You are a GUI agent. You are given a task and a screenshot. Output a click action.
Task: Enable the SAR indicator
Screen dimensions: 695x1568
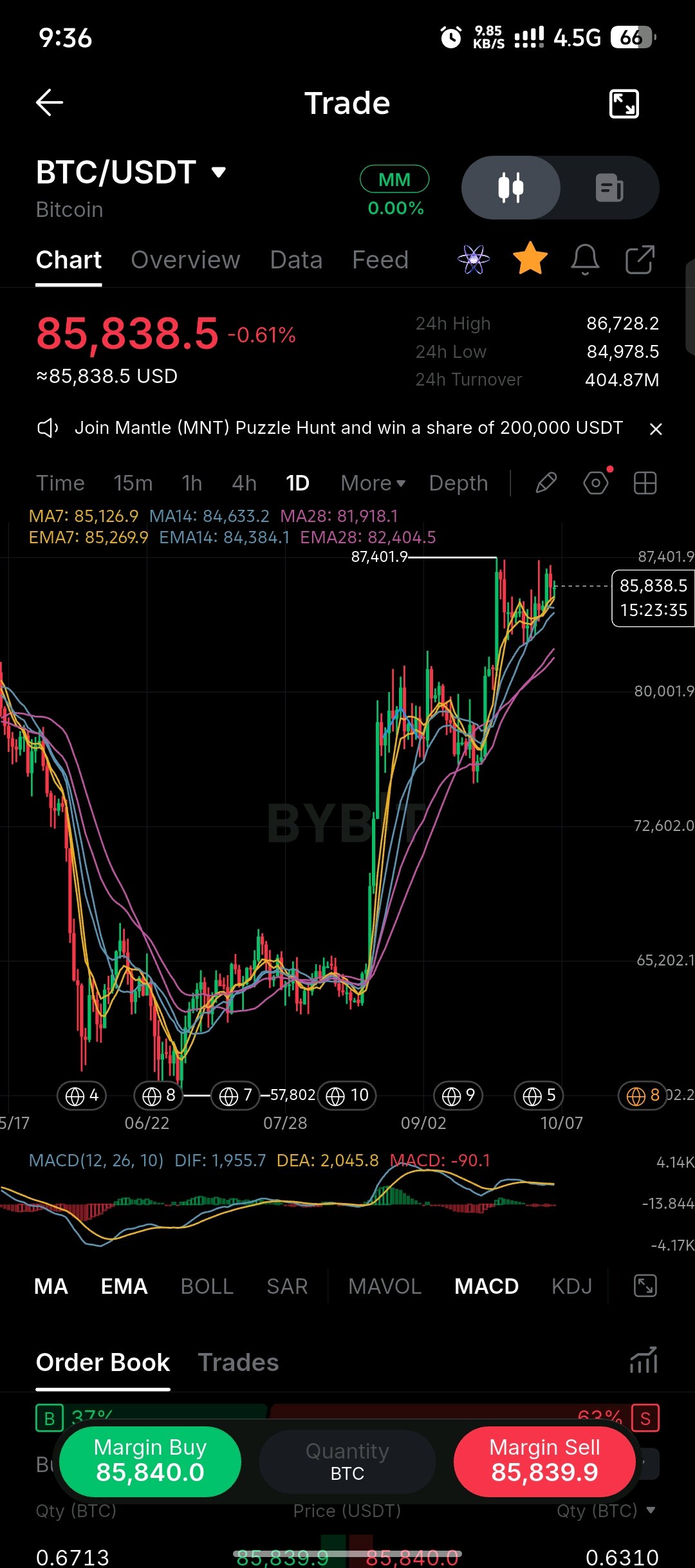(x=287, y=1286)
